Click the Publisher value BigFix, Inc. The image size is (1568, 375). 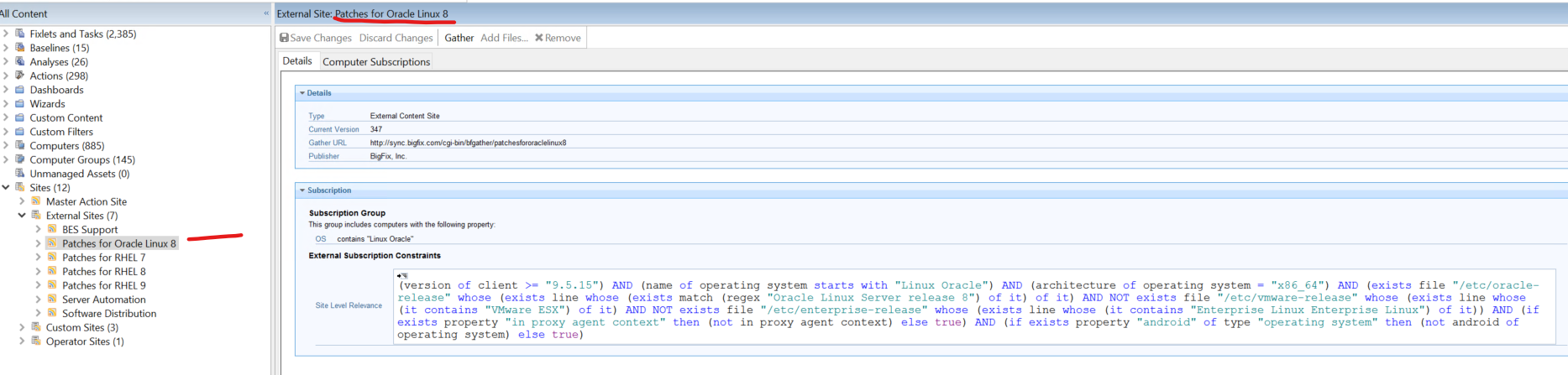pos(388,156)
